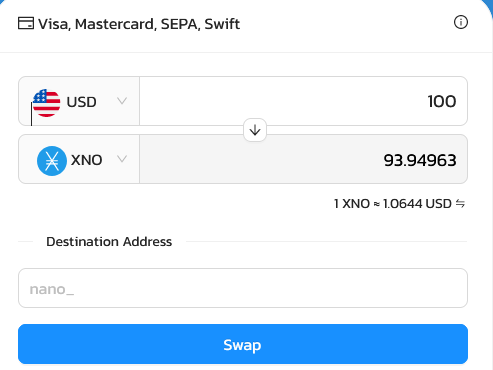The image size is (493, 370).
Task: Focus the nano_ destination address field
Action: [x=243, y=288]
